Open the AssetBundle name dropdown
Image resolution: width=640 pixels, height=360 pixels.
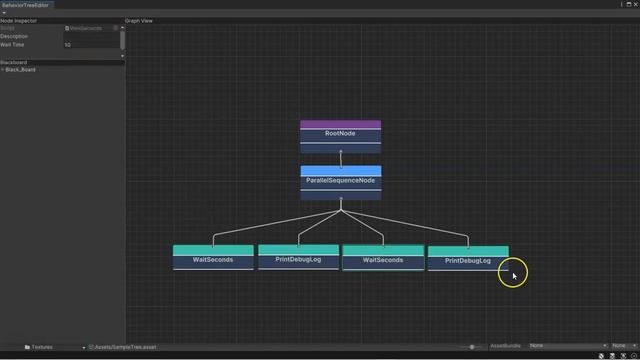pos(568,346)
